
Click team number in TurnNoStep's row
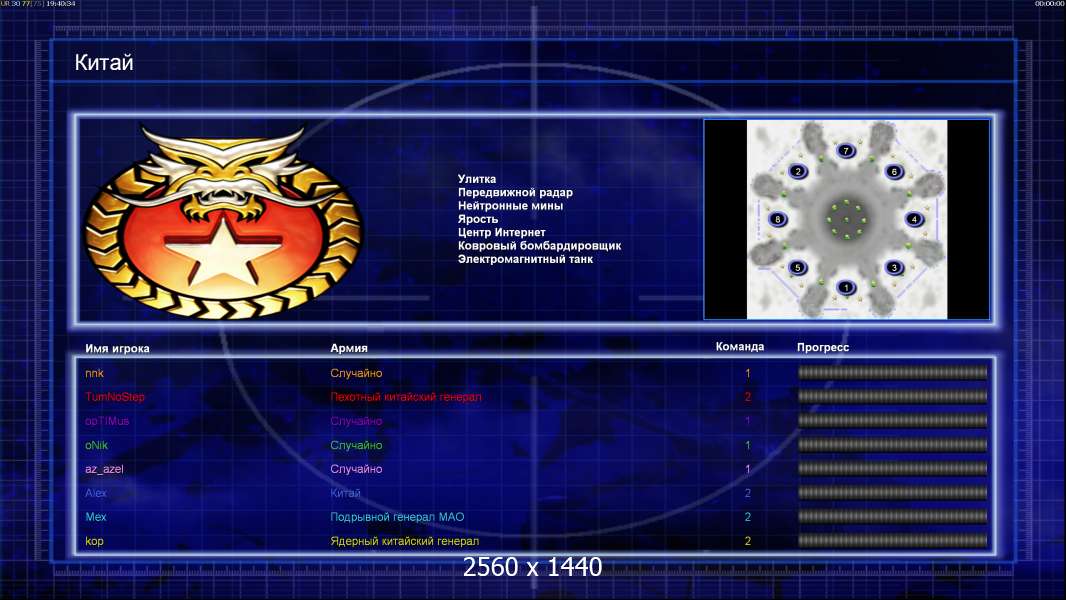(748, 397)
